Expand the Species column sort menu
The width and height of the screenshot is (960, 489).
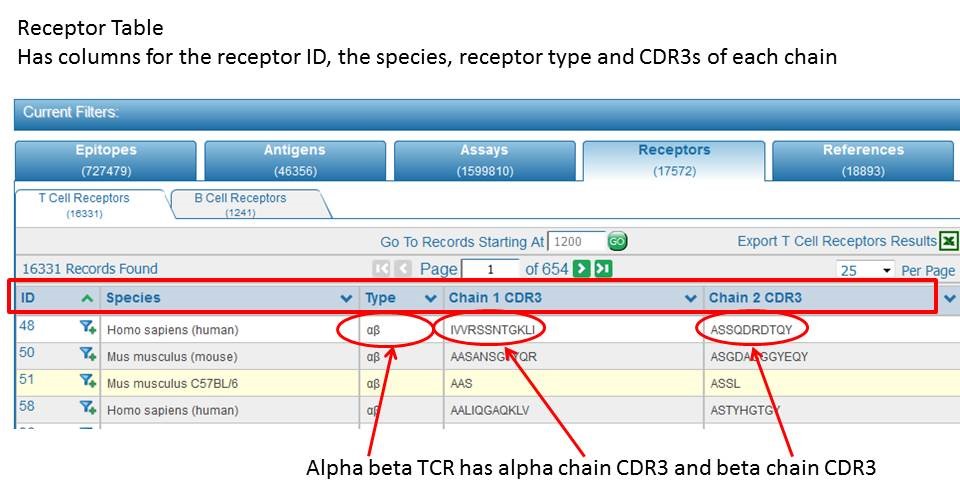[346, 298]
